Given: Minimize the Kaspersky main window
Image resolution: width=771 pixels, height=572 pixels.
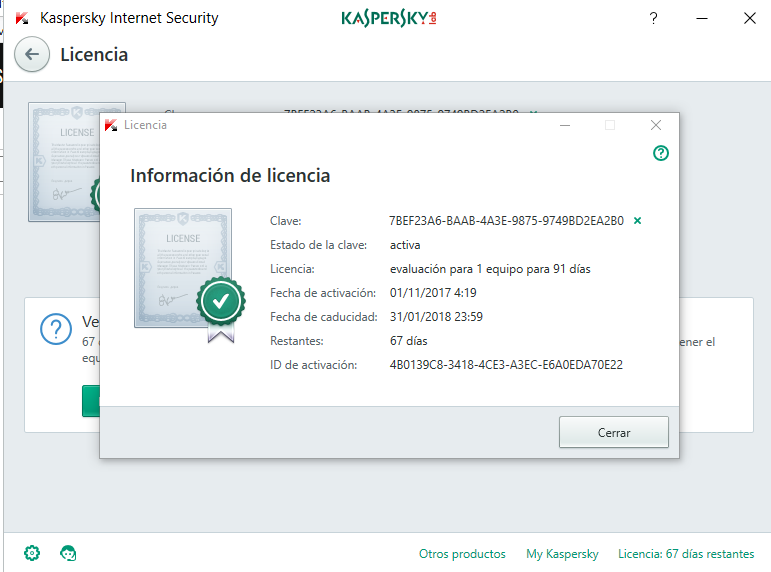Looking at the screenshot, I should tap(702, 18).
